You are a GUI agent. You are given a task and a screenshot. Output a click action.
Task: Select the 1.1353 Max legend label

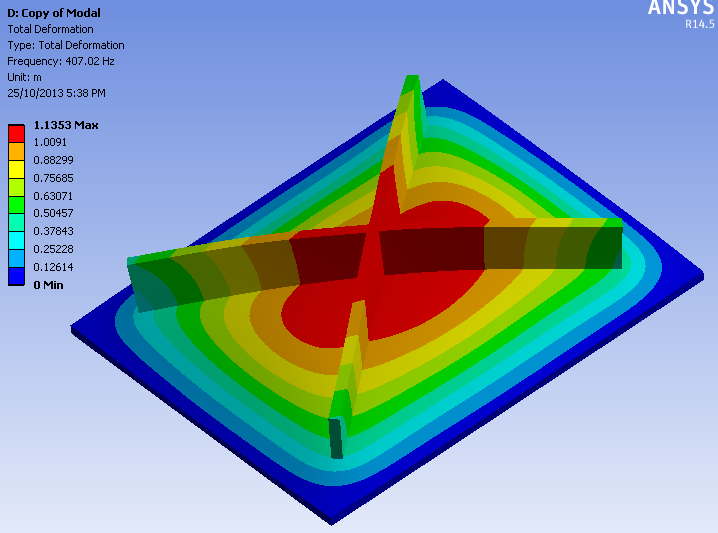(x=66, y=125)
